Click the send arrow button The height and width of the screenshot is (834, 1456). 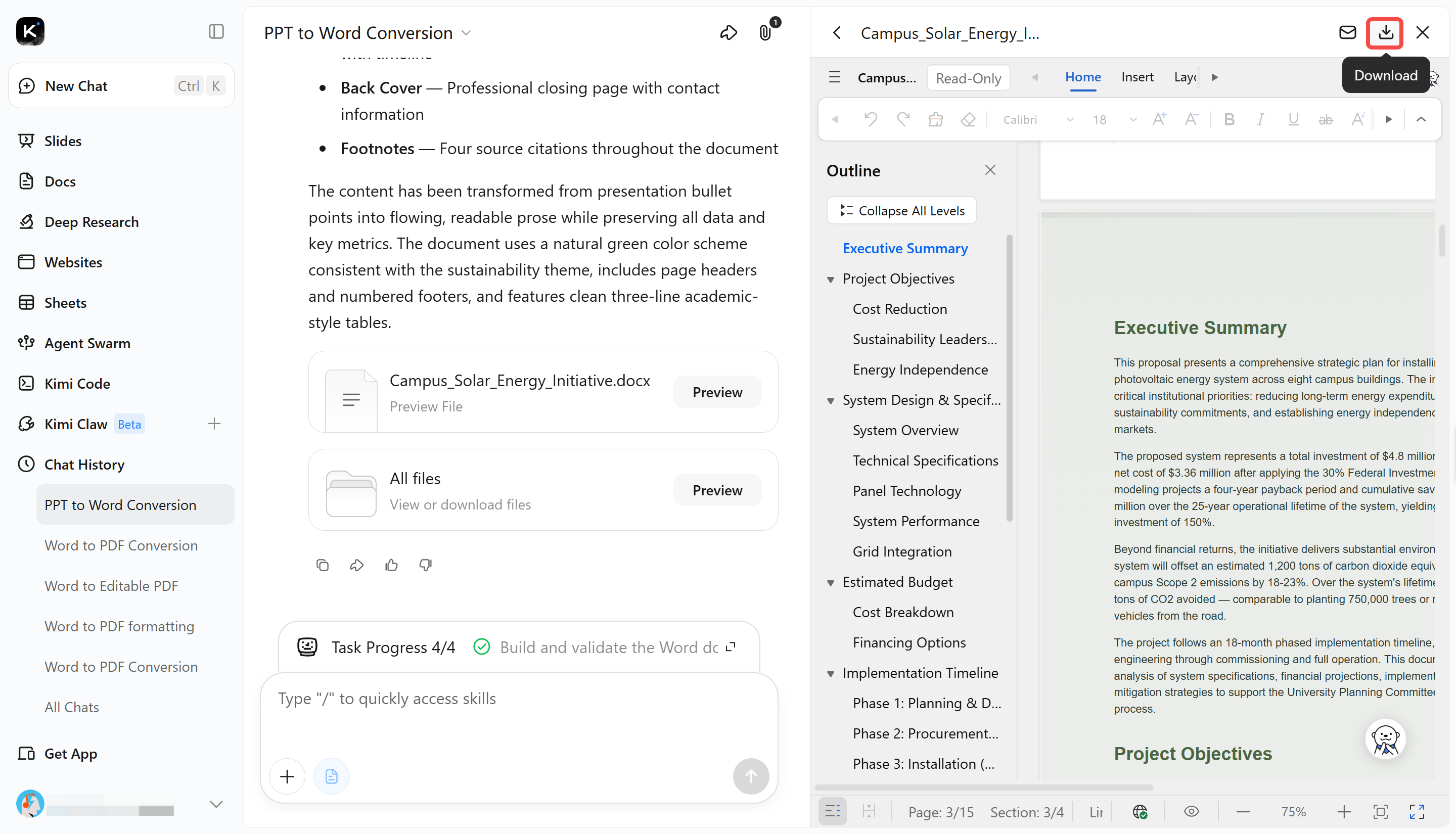tap(750, 776)
